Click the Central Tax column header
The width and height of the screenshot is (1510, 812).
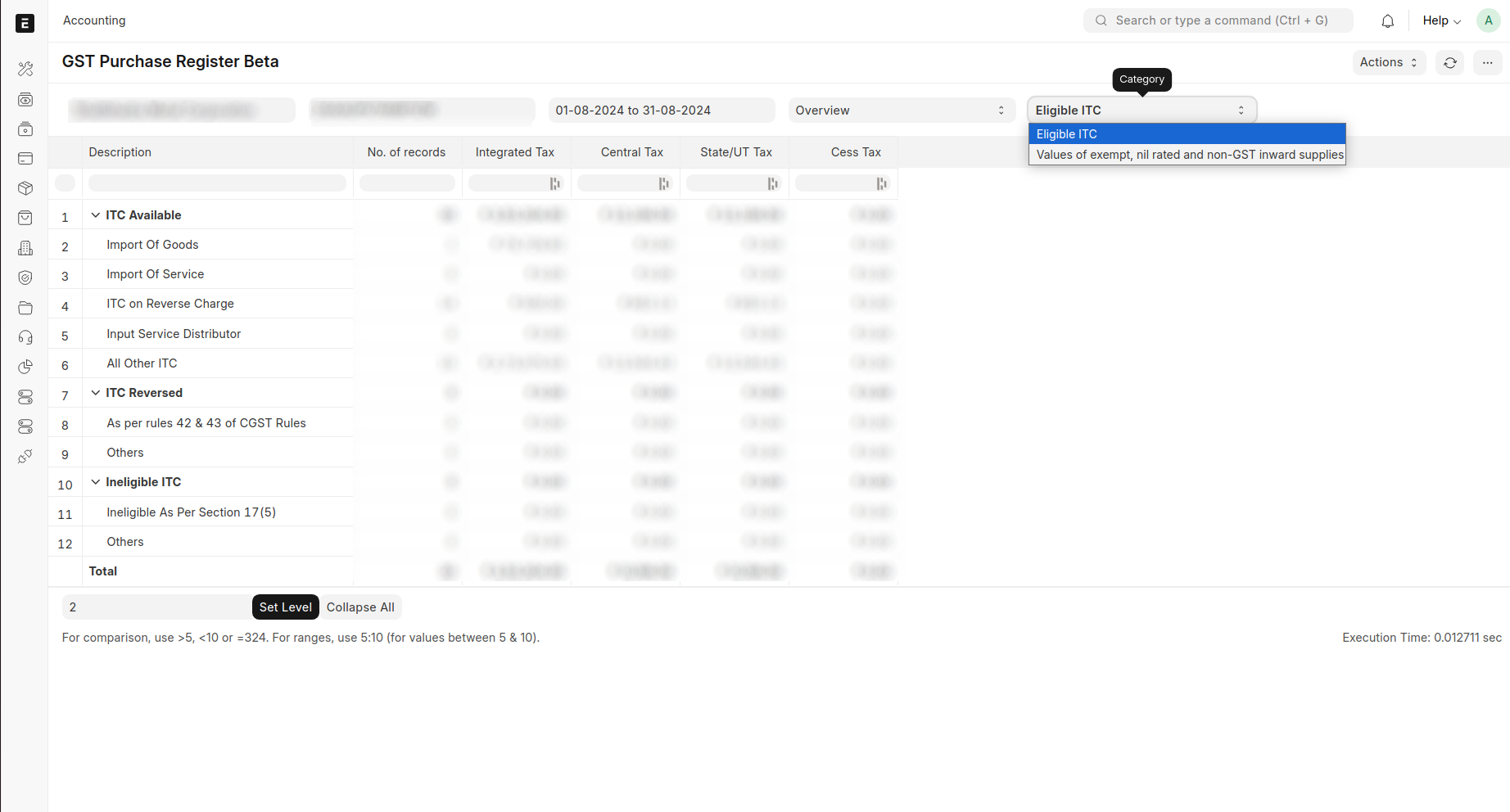pyautogui.click(x=632, y=152)
